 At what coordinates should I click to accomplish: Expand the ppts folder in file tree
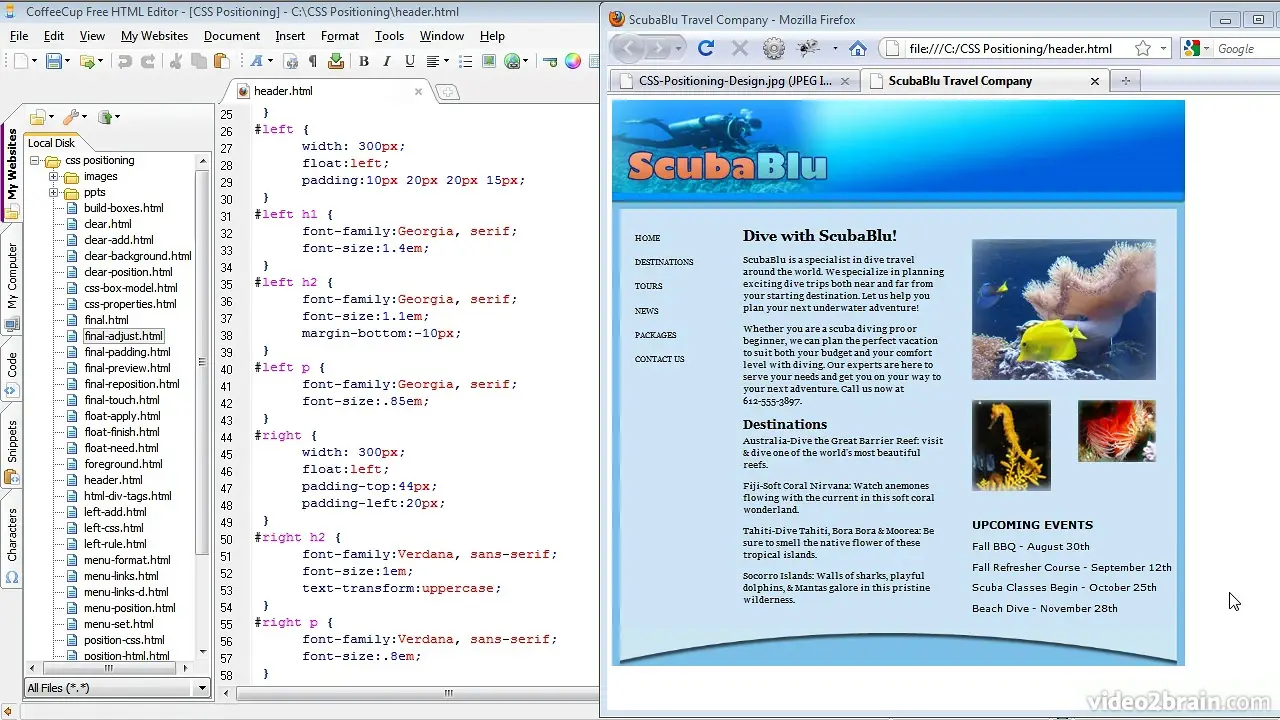[54, 193]
